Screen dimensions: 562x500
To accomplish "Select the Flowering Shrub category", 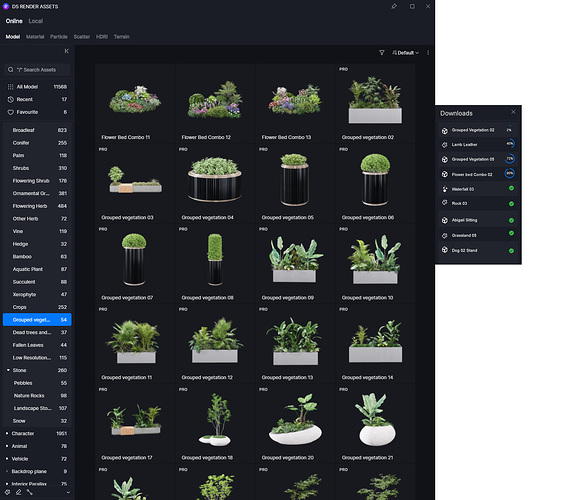I will (x=37, y=181).
